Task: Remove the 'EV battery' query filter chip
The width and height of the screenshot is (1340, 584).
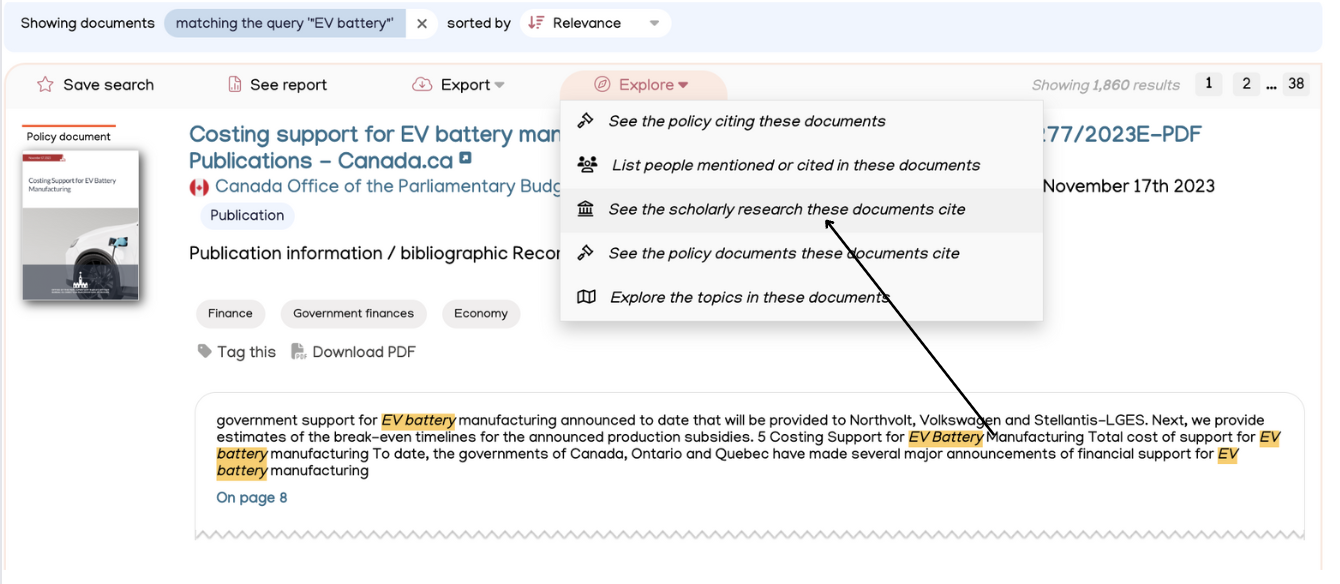Action: pos(421,22)
